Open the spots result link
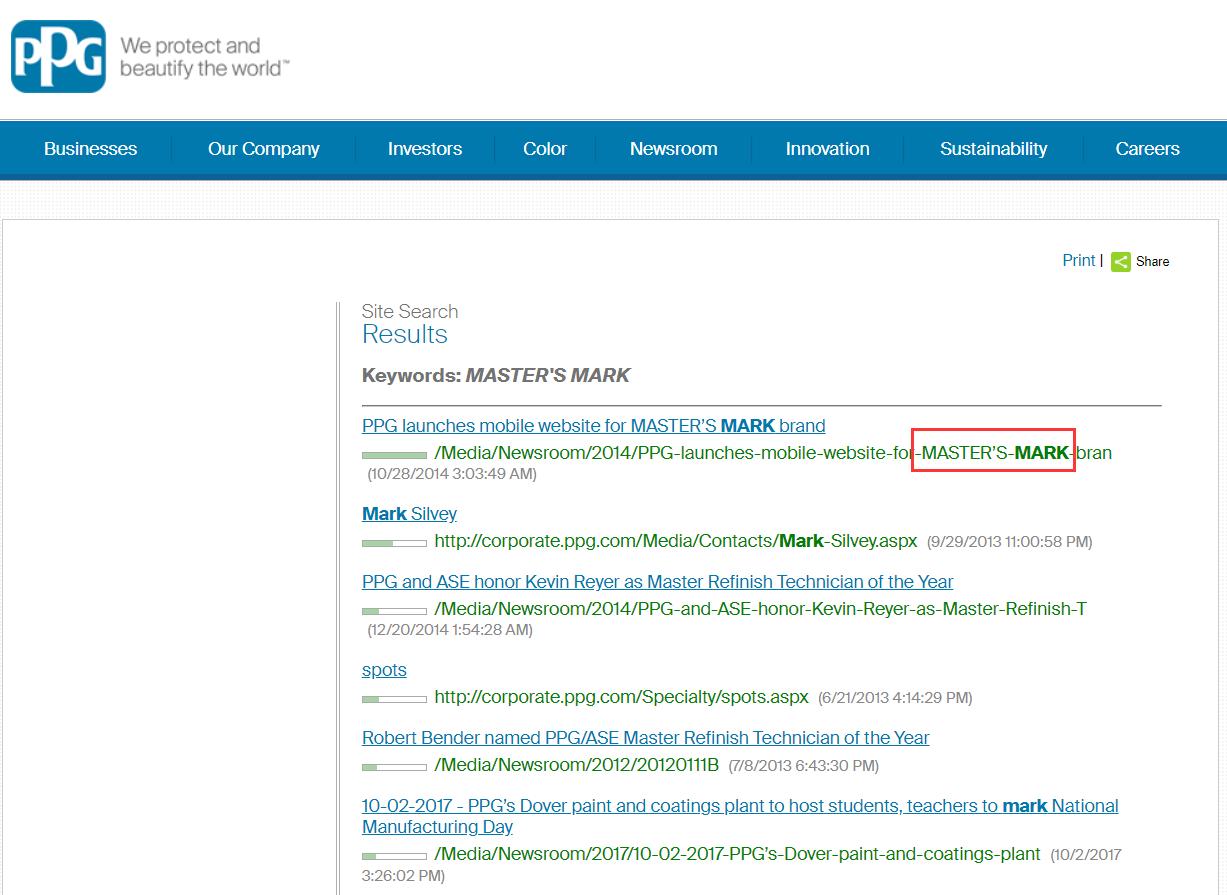The height and width of the screenshot is (895, 1227). pos(384,670)
